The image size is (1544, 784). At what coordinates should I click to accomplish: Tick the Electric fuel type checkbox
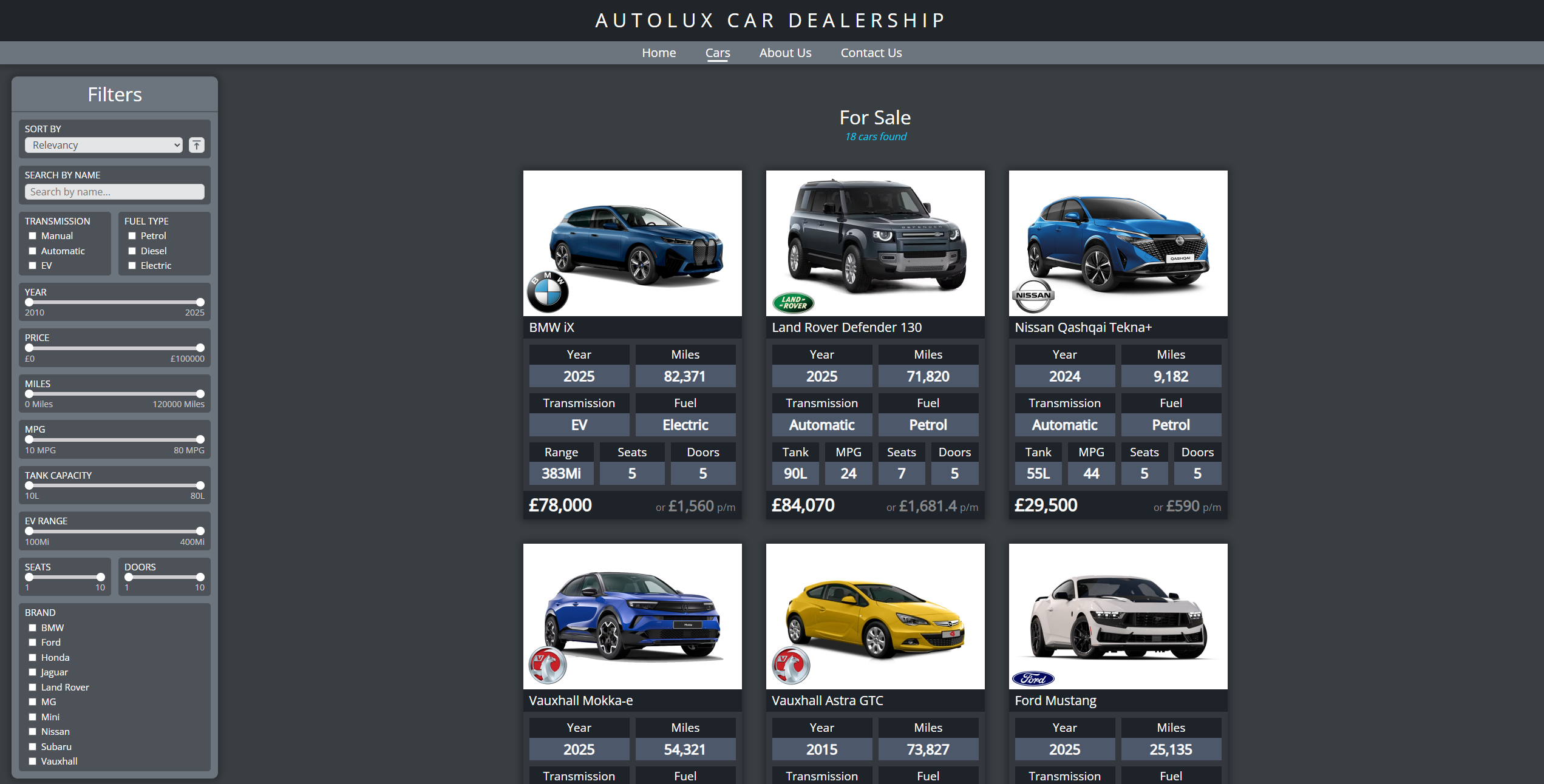(132, 266)
